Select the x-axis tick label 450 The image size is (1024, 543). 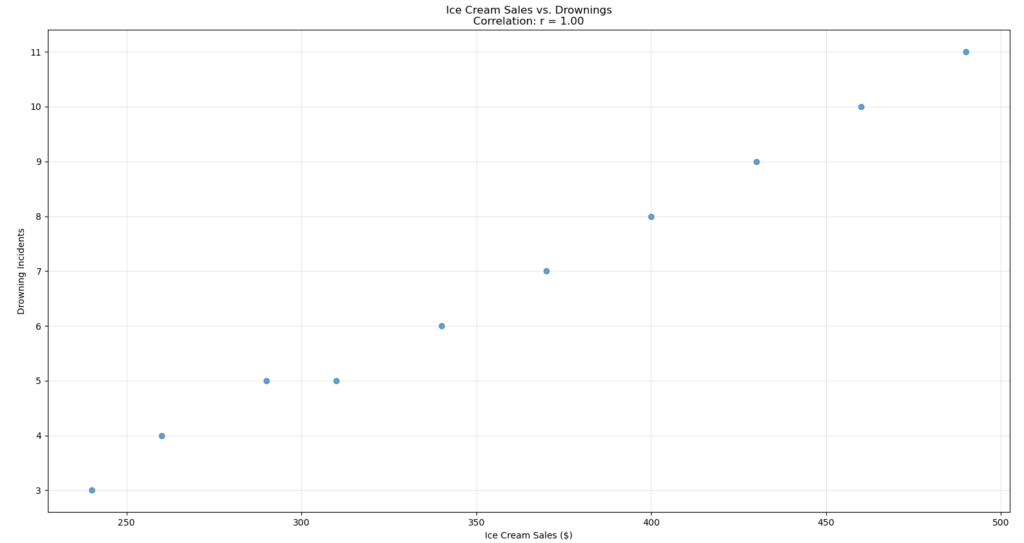(x=826, y=523)
